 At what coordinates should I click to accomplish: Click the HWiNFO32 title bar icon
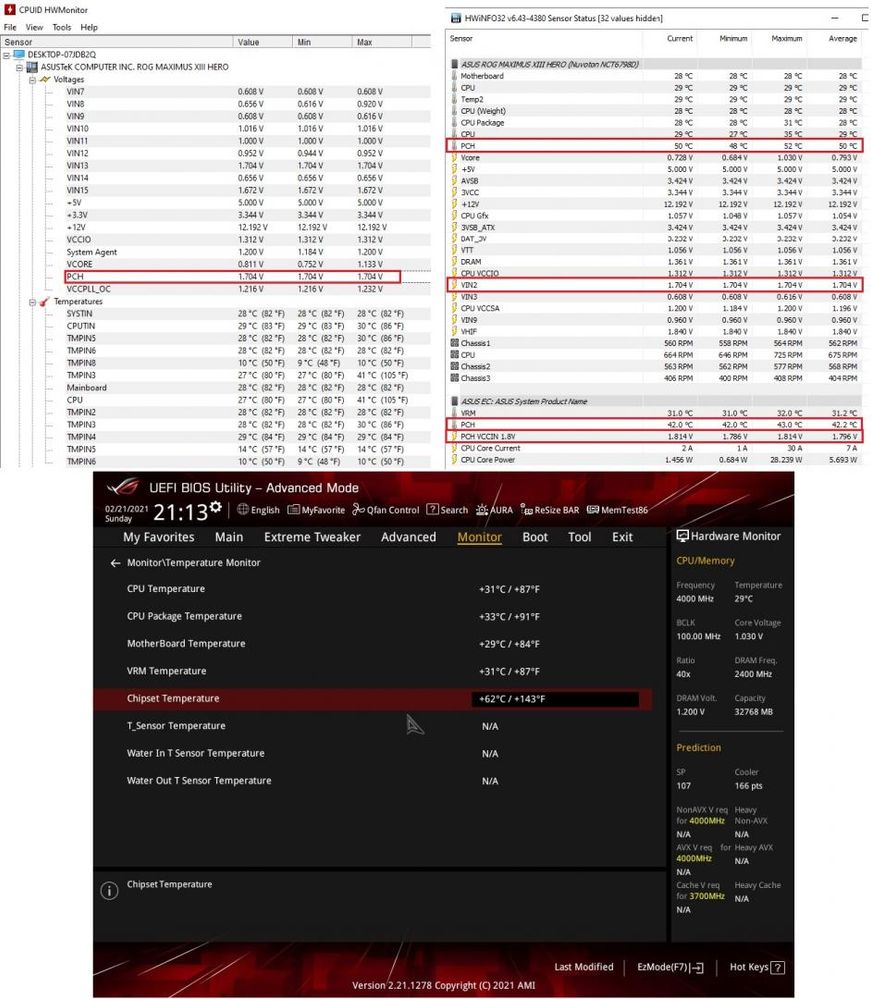[x=456, y=18]
